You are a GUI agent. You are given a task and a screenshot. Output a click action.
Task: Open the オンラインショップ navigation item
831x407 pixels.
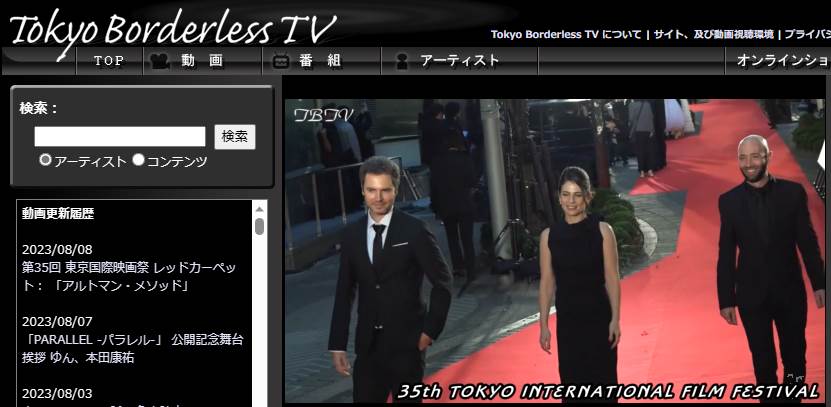click(x=778, y=61)
